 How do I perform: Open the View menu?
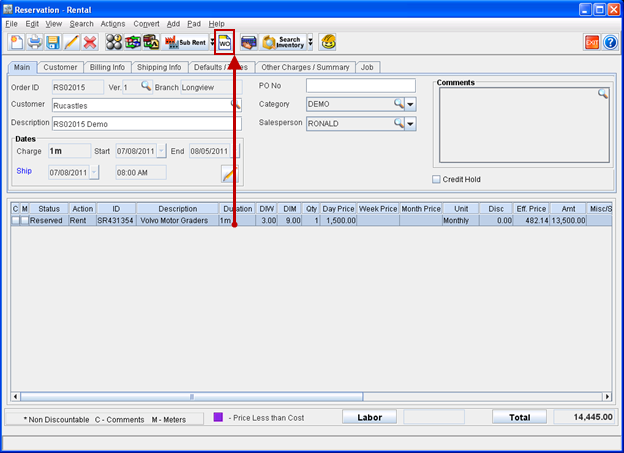tap(53, 24)
